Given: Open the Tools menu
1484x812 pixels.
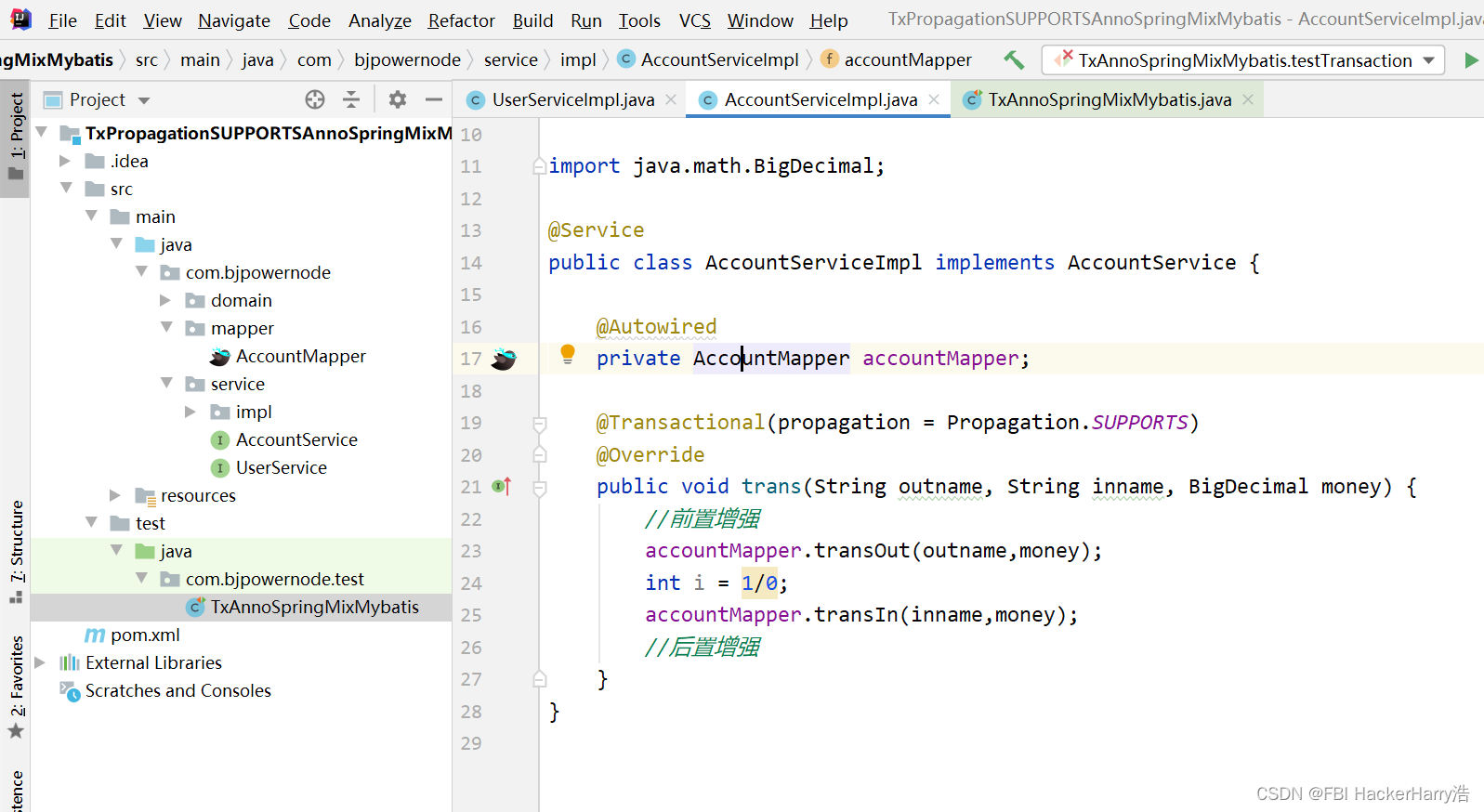Looking at the screenshot, I should (x=639, y=20).
